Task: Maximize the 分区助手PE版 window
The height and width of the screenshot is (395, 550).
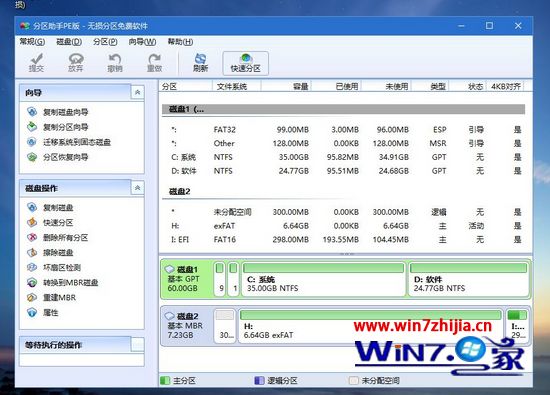Action: coord(489,26)
